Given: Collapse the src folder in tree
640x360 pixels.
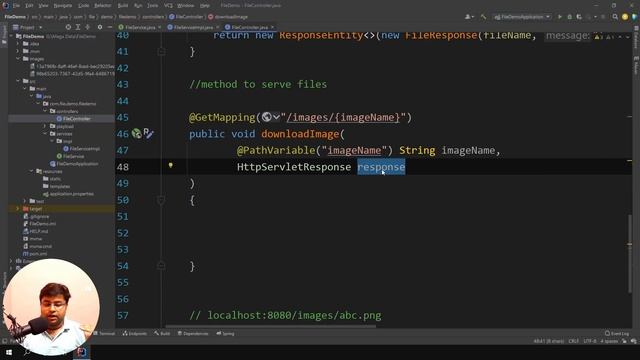Looking at the screenshot, I should click(x=18, y=81).
